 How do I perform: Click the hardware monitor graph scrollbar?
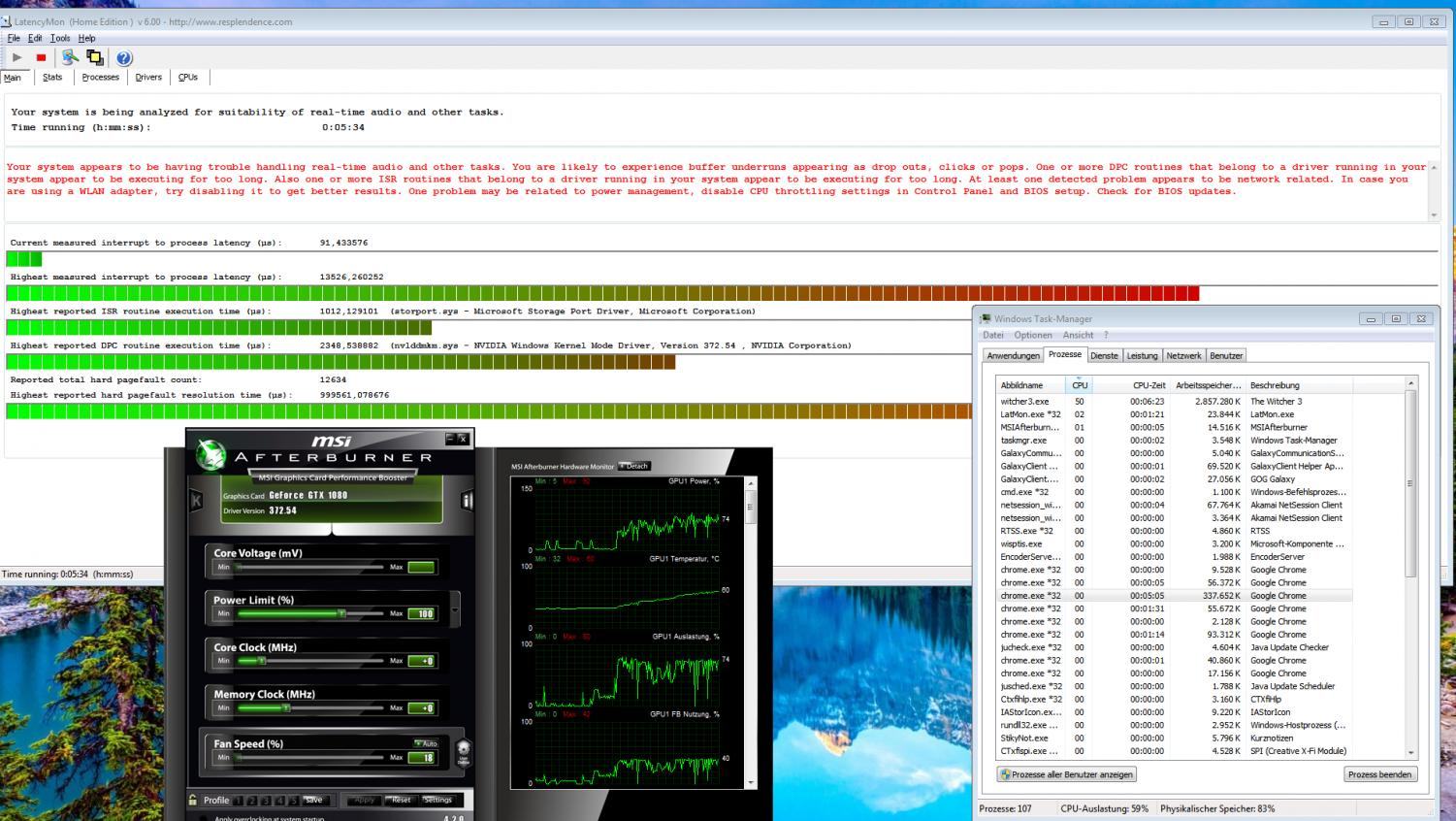click(x=751, y=632)
